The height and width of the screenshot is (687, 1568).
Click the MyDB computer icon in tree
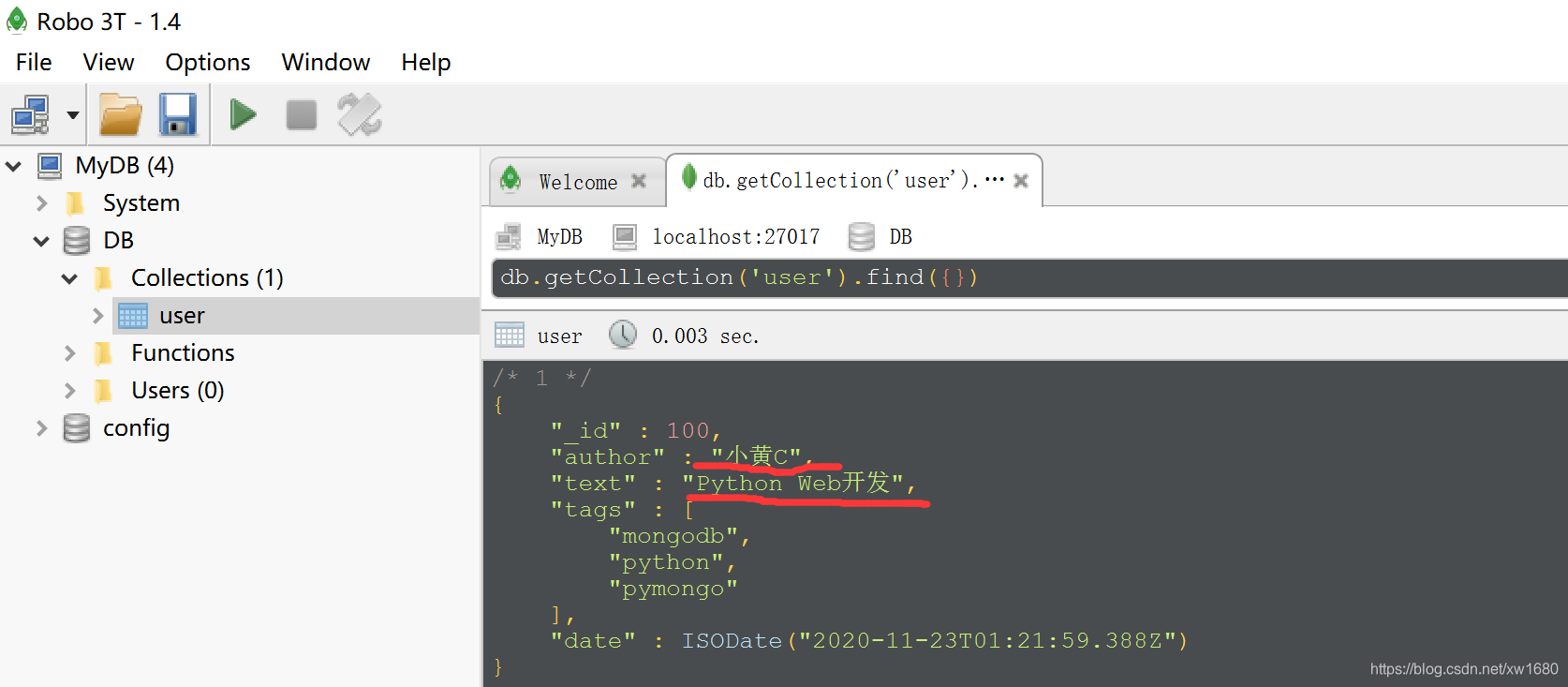click(x=50, y=166)
